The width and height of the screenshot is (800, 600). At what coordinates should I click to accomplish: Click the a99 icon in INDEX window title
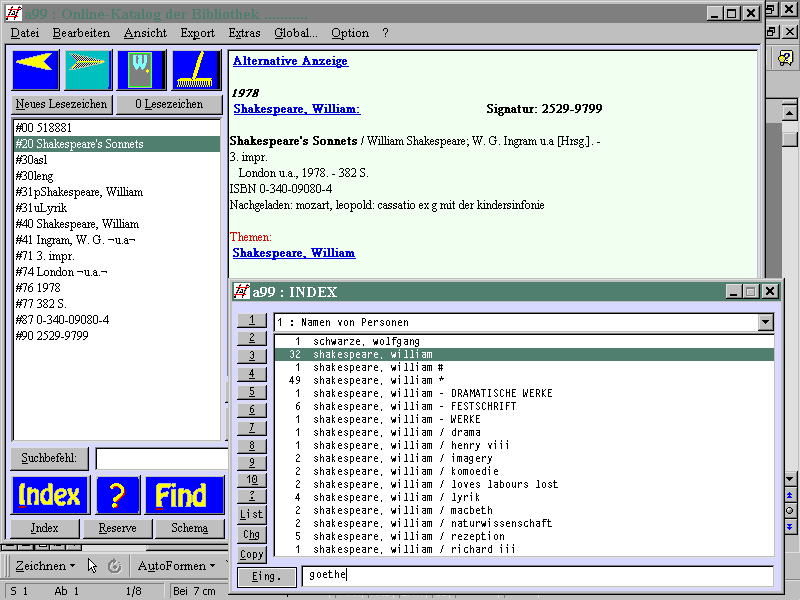point(241,291)
